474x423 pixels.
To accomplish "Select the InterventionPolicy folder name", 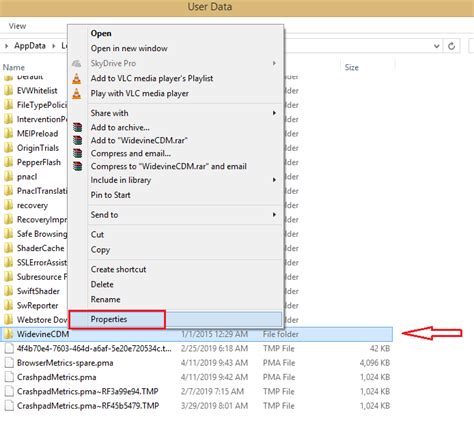I will click(42, 119).
